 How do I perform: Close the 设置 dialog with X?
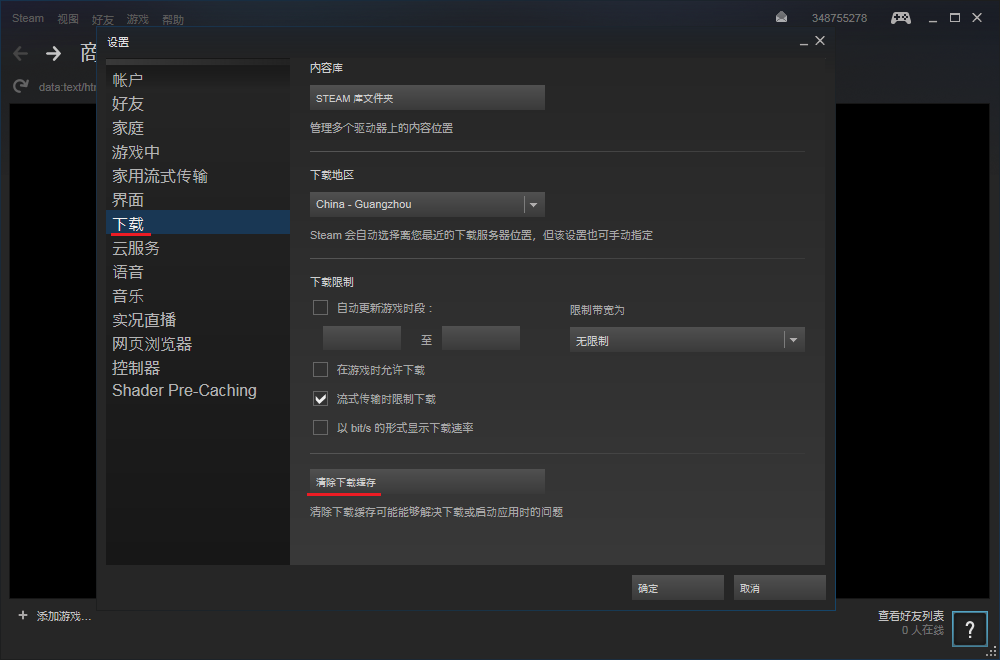(x=820, y=41)
